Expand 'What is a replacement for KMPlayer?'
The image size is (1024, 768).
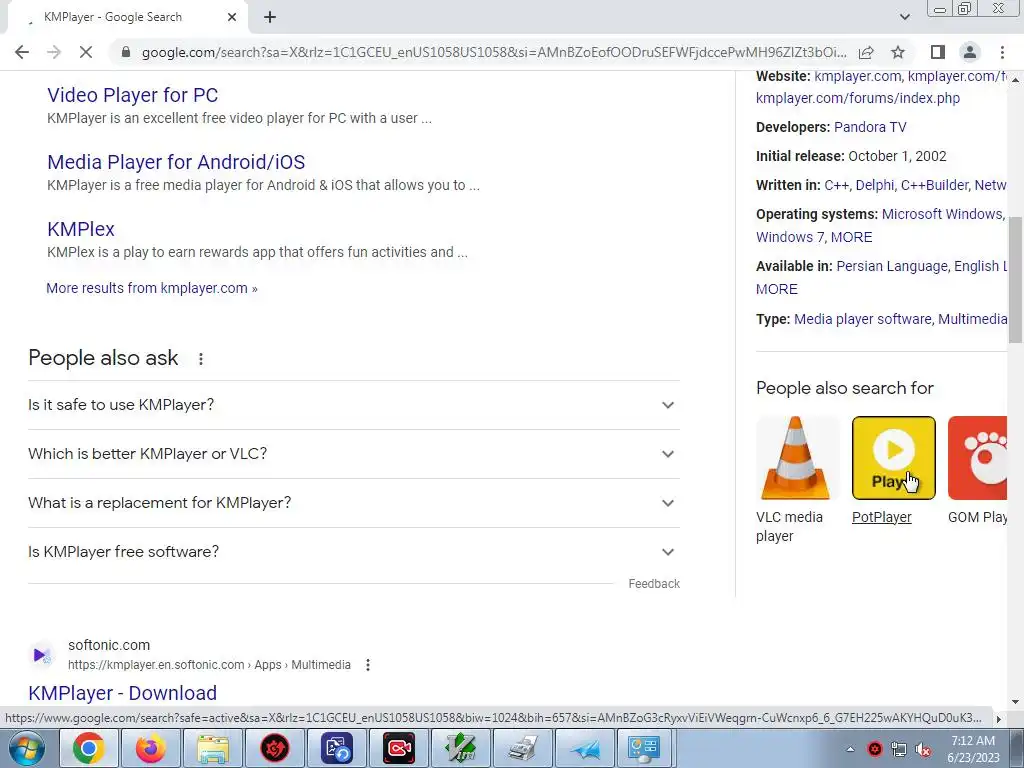pyautogui.click(x=354, y=503)
